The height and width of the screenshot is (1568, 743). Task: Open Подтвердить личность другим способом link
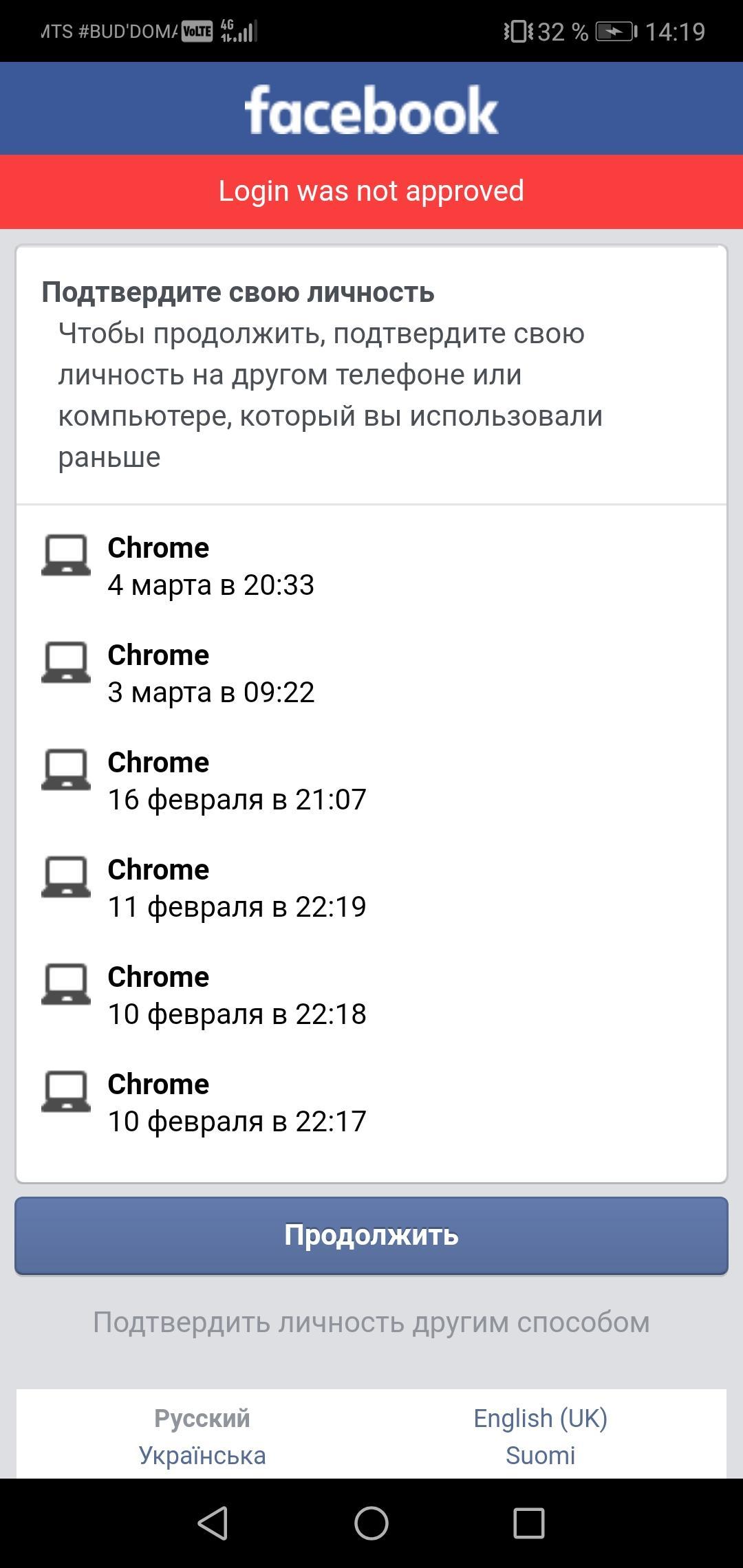(371, 1322)
